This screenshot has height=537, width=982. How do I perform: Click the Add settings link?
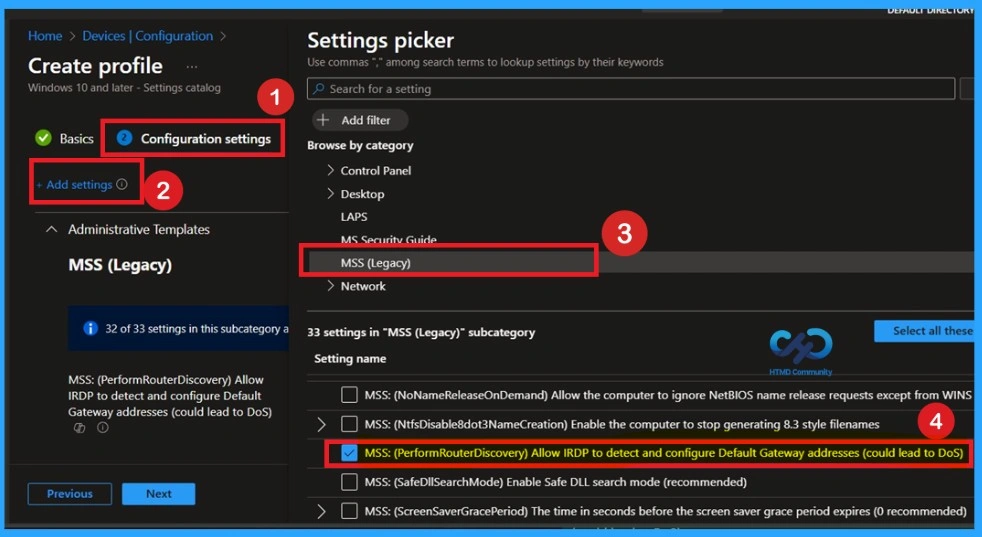75,184
